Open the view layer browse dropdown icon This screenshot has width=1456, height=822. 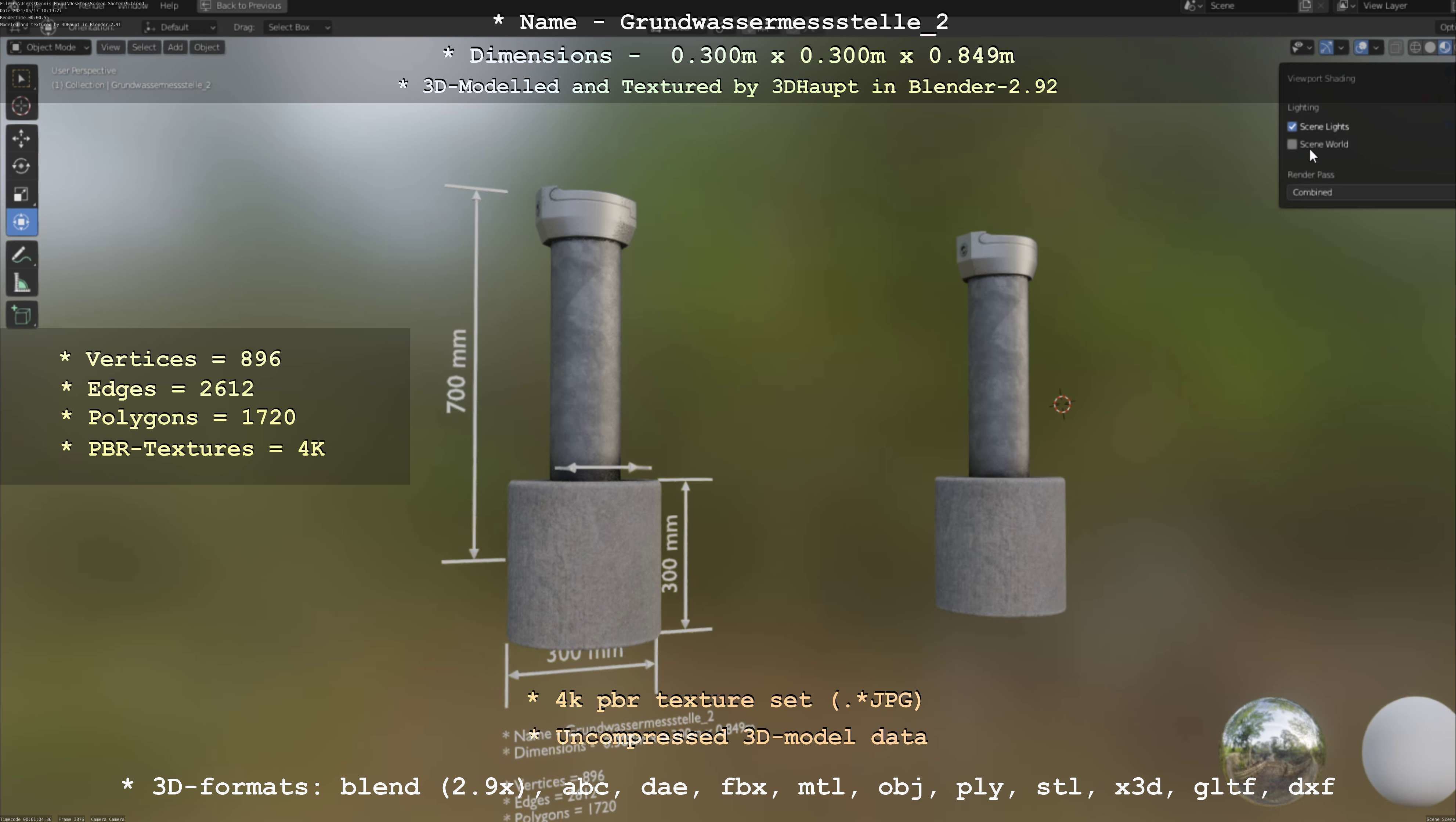point(1346,6)
